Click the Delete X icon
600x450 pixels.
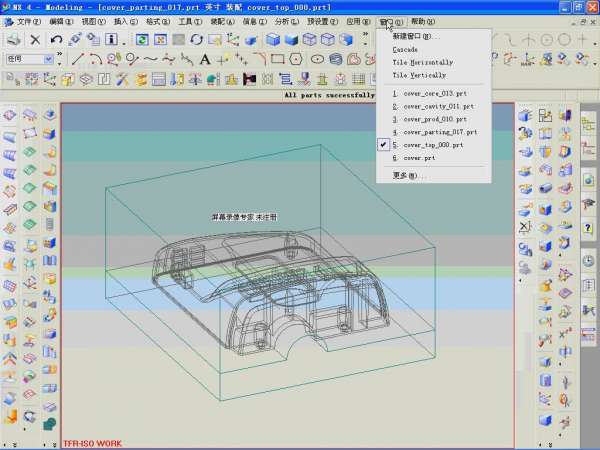pyautogui.click(x=35, y=39)
